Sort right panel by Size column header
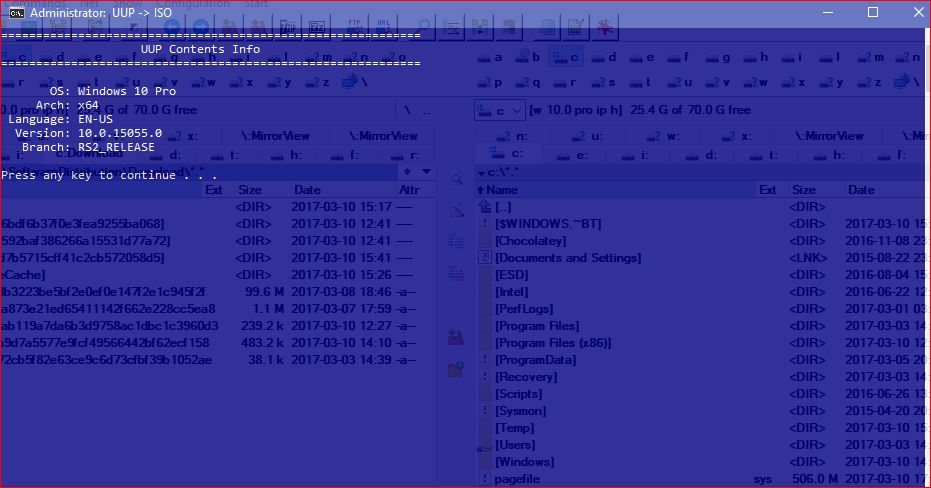The image size is (931, 488). tap(804, 190)
